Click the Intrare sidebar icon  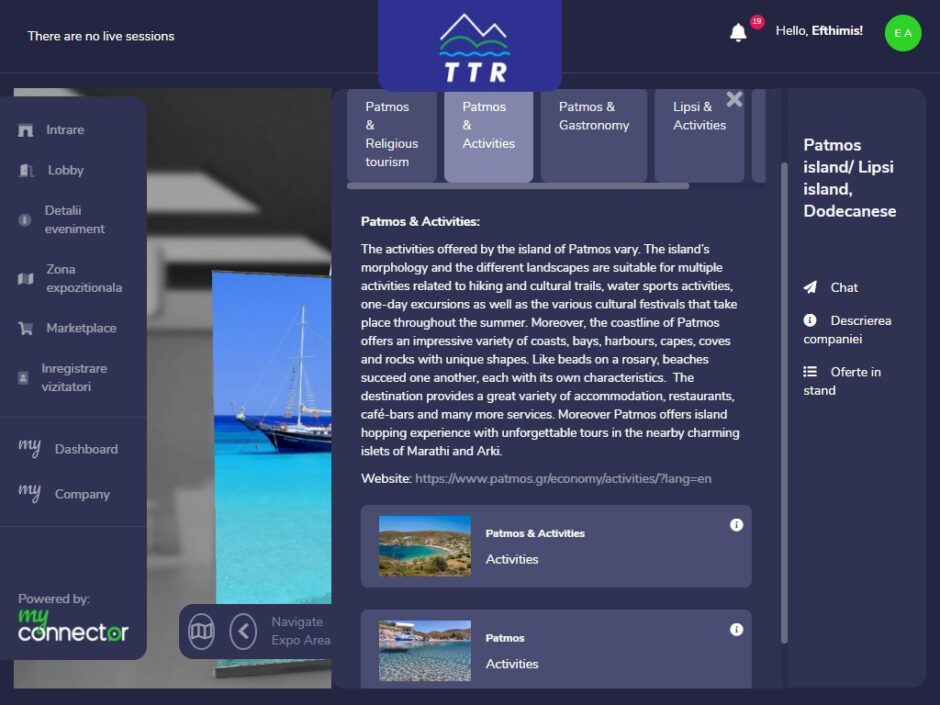coord(25,130)
